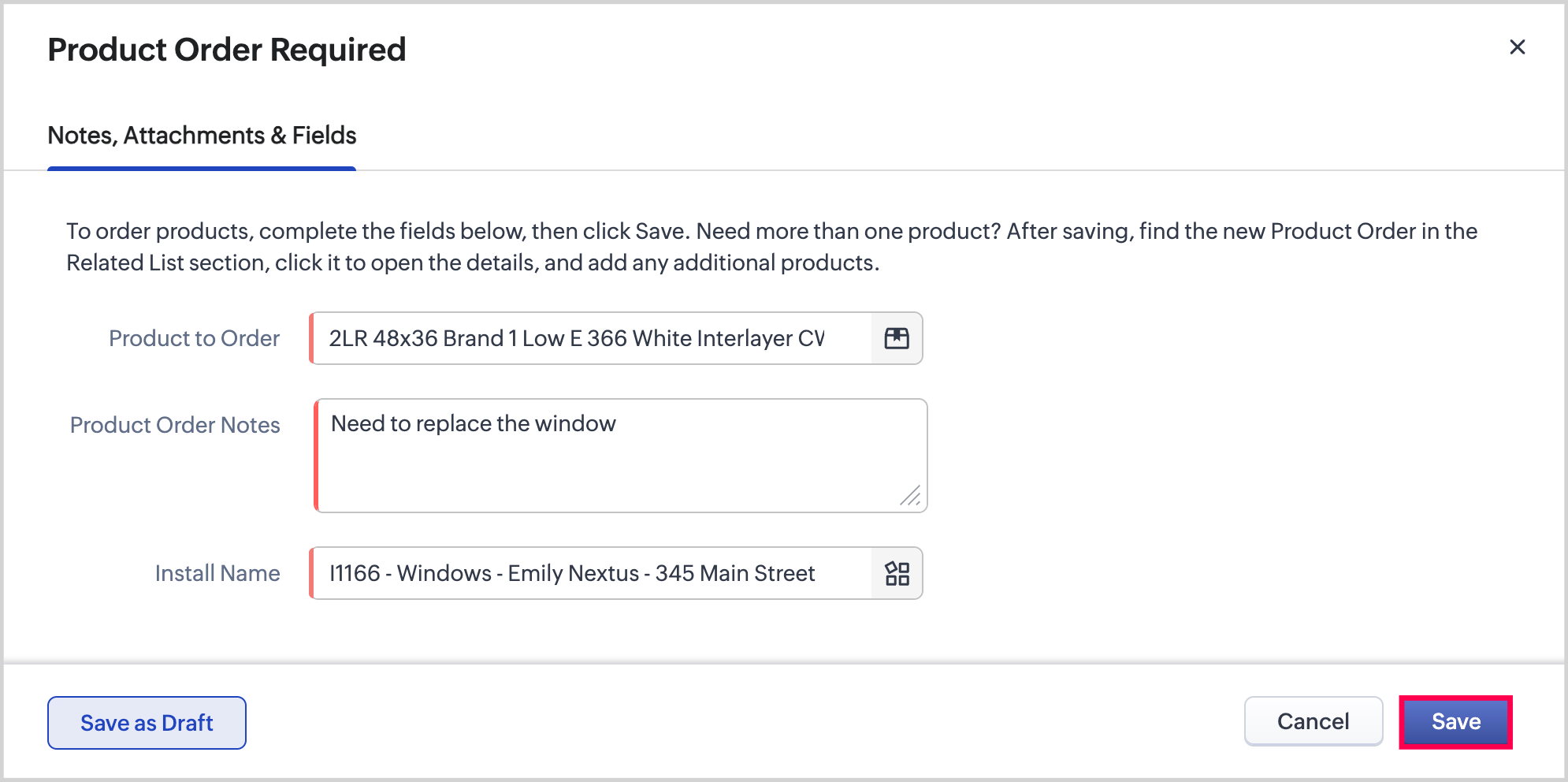Open the Install Name lookup icon

point(897,573)
